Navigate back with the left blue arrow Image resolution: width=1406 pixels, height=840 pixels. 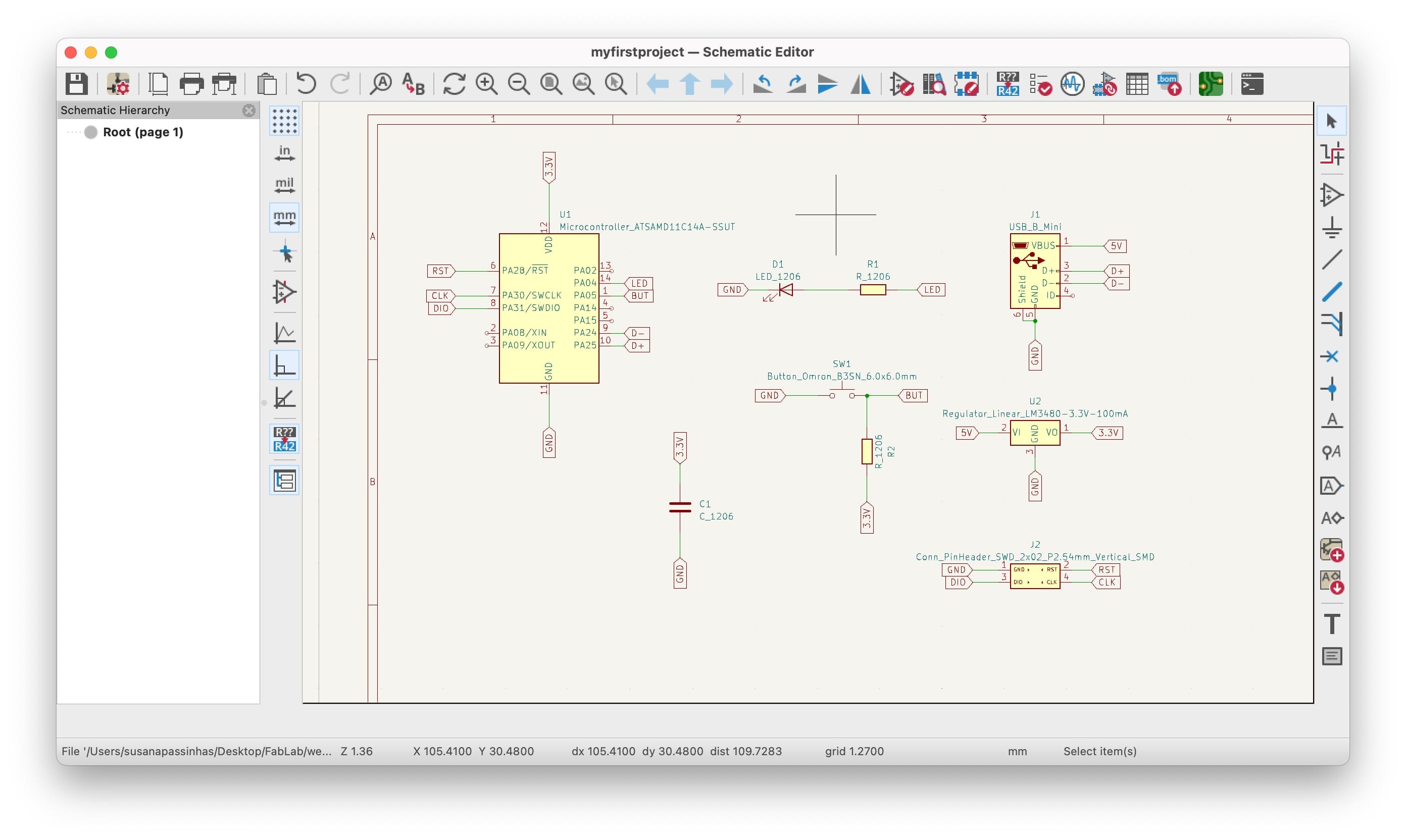[x=658, y=84]
